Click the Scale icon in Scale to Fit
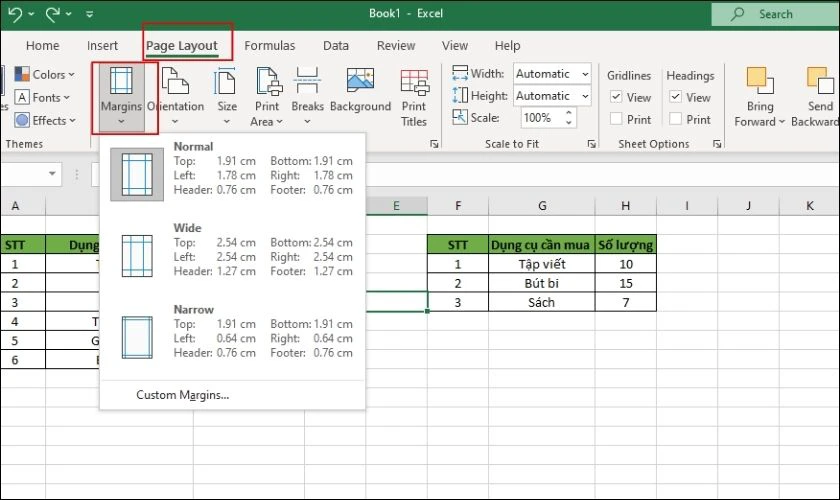Image resolution: width=840 pixels, height=500 pixels. pos(460,117)
